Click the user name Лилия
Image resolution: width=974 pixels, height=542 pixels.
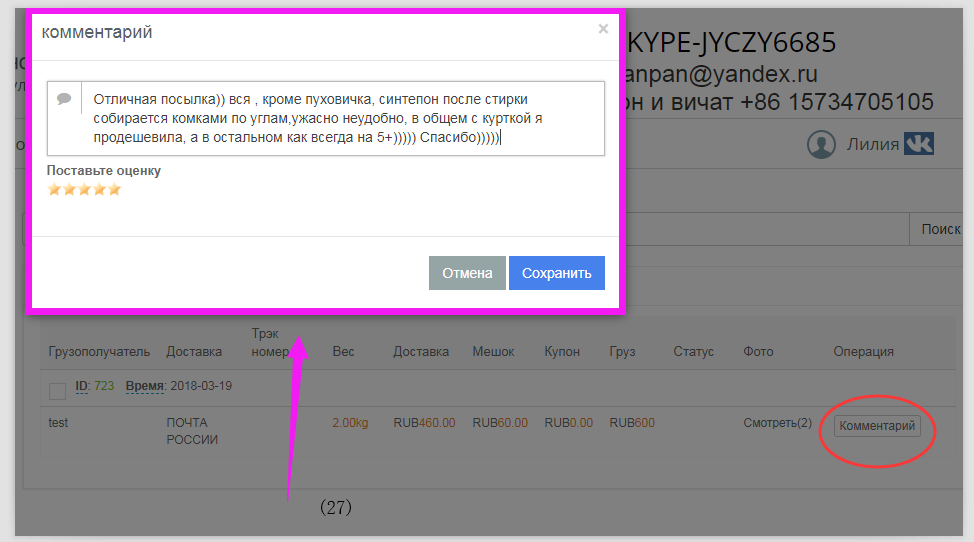tap(873, 144)
